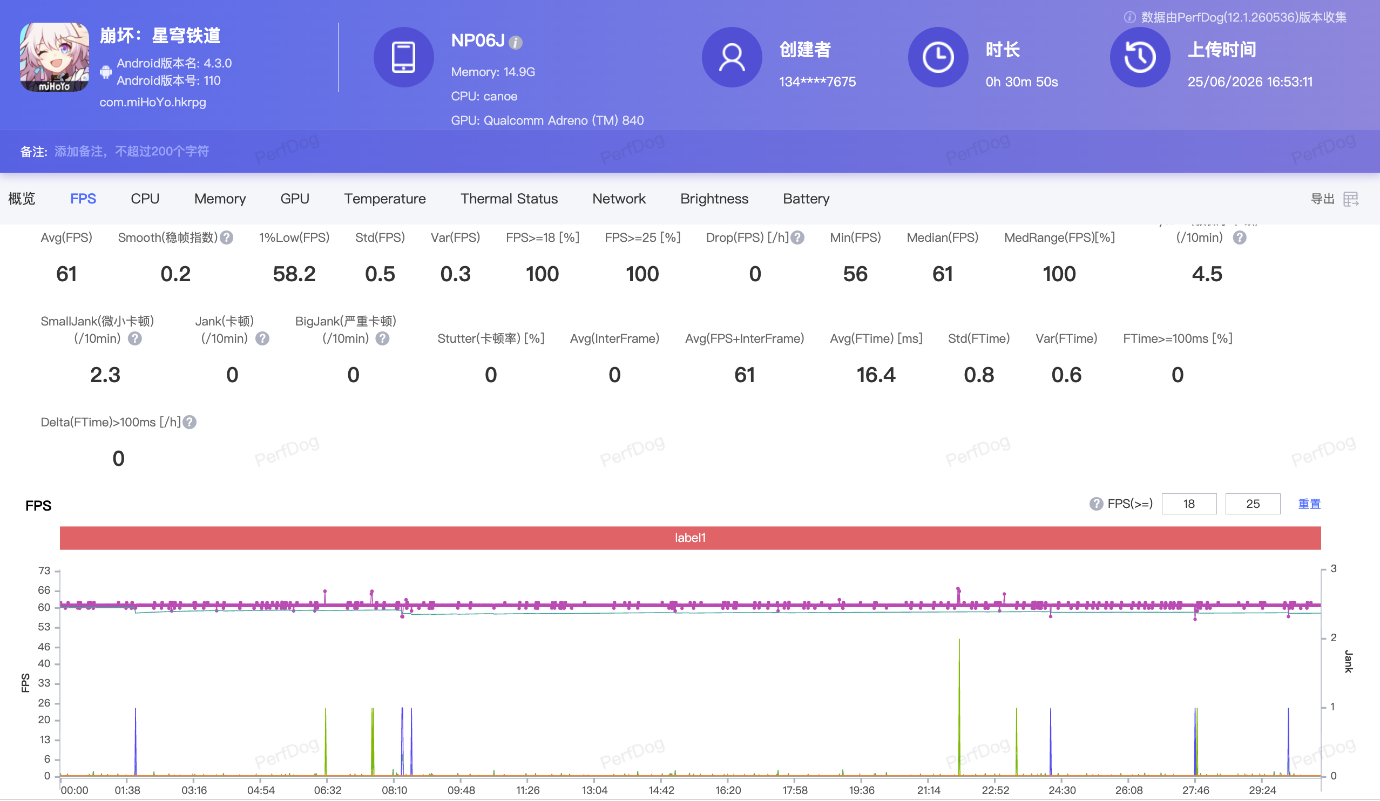Switch to the 概览 overview tab
Viewport: 1380px width, 801px height.
pos(22,199)
